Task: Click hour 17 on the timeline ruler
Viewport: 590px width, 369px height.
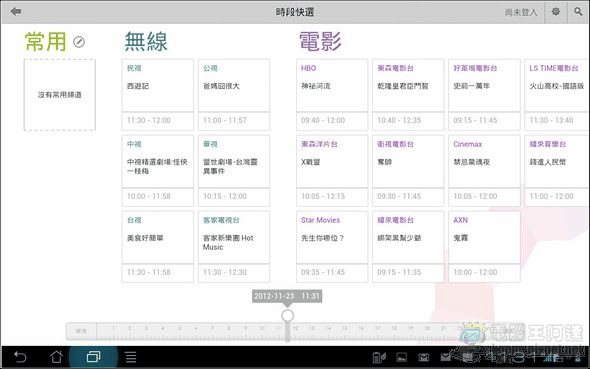Action: tap(377, 328)
